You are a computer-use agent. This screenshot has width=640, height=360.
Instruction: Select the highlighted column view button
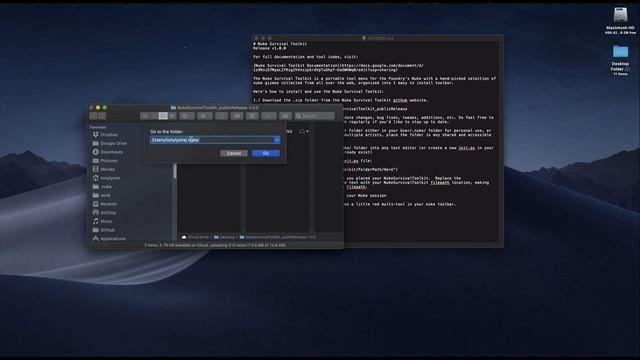point(163,116)
